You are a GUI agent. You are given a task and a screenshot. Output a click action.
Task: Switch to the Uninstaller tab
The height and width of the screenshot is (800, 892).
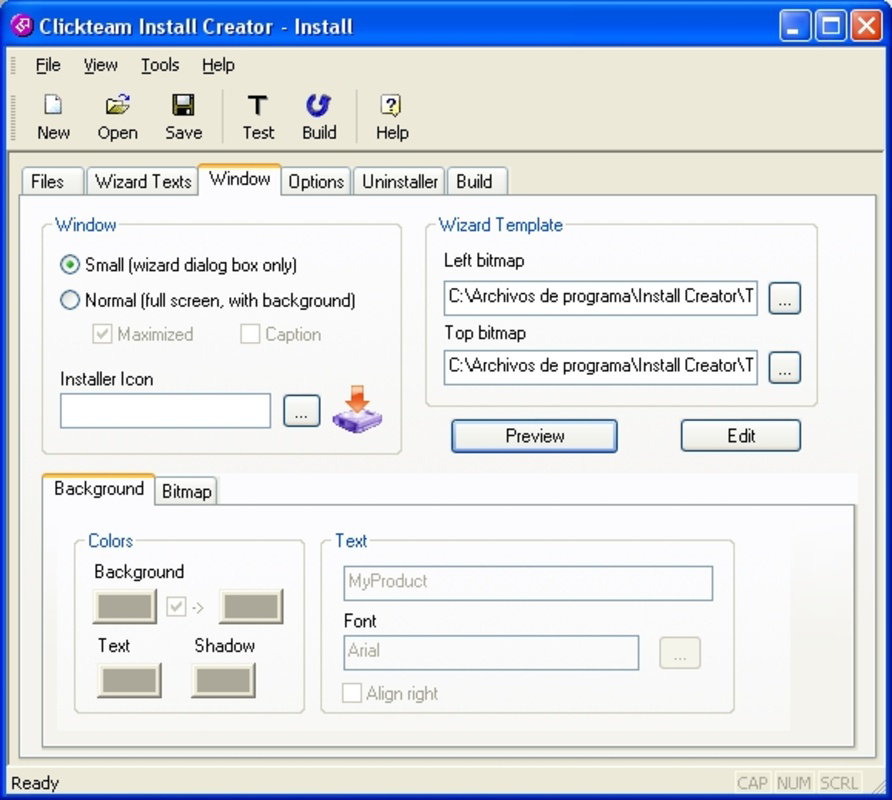(399, 181)
